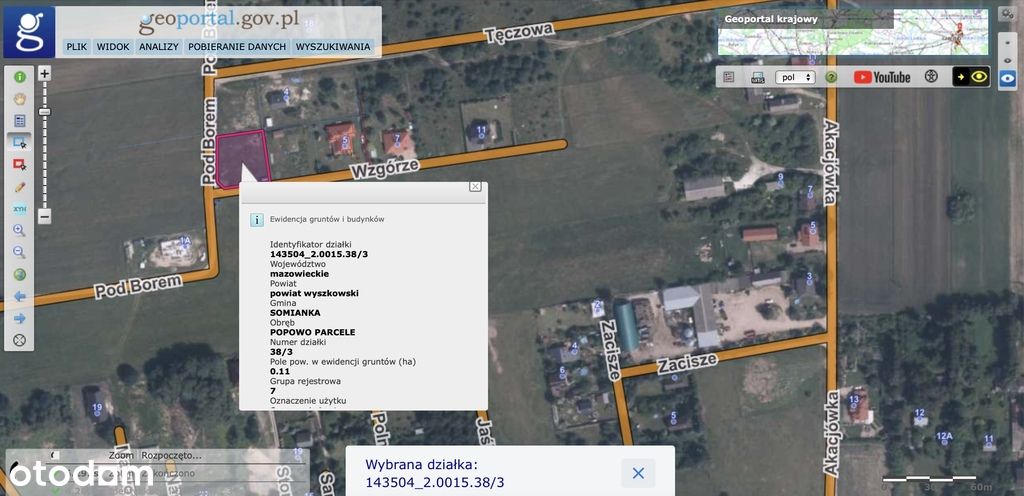Open the POBIERANIE DANYCH menu
1024x496 pixels.
coord(237,46)
